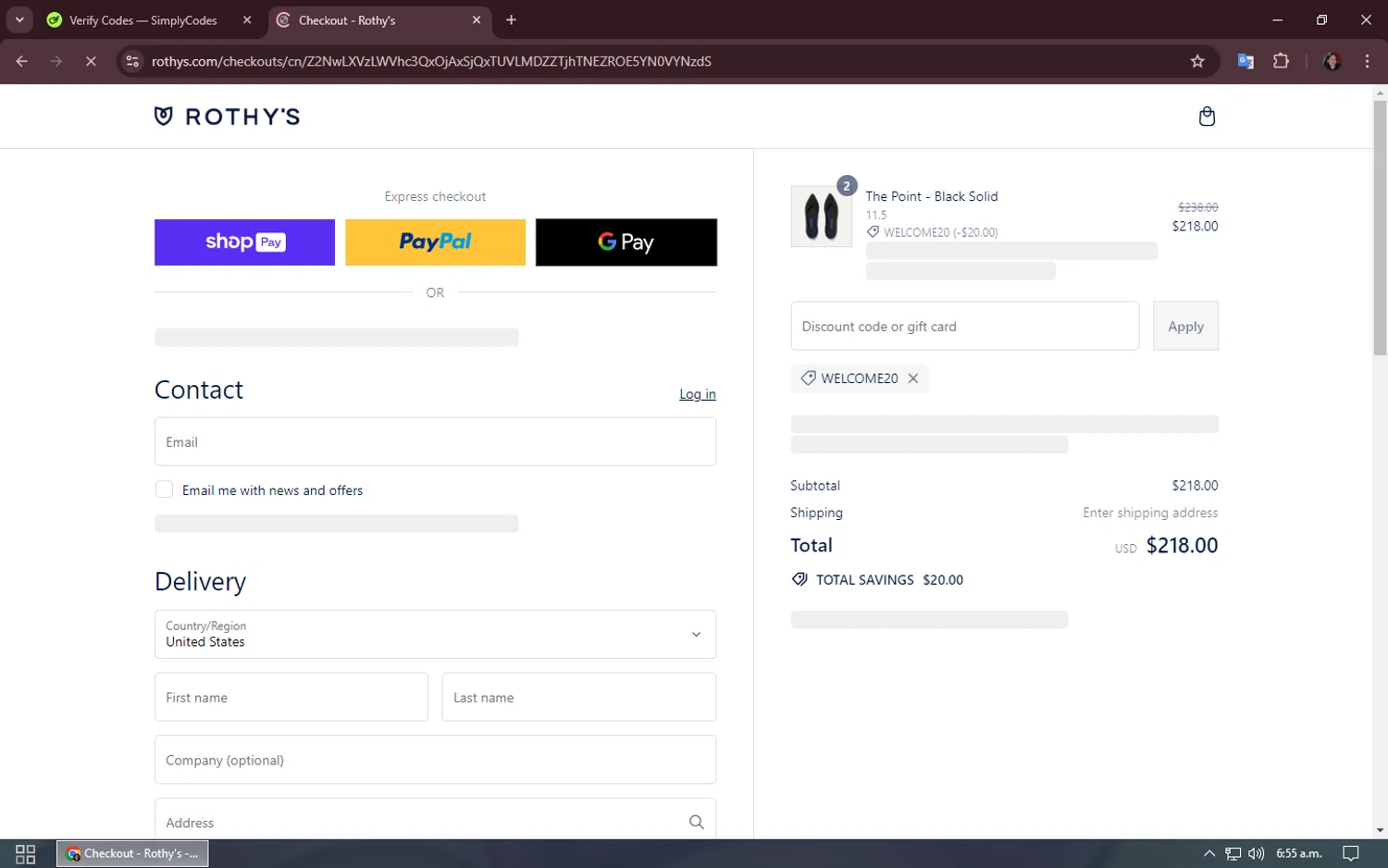The width and height of the screenshot is (1388, 868).
Task: Click the WELCOME20 (-$20.00) line item text
Action: point(940,232)
